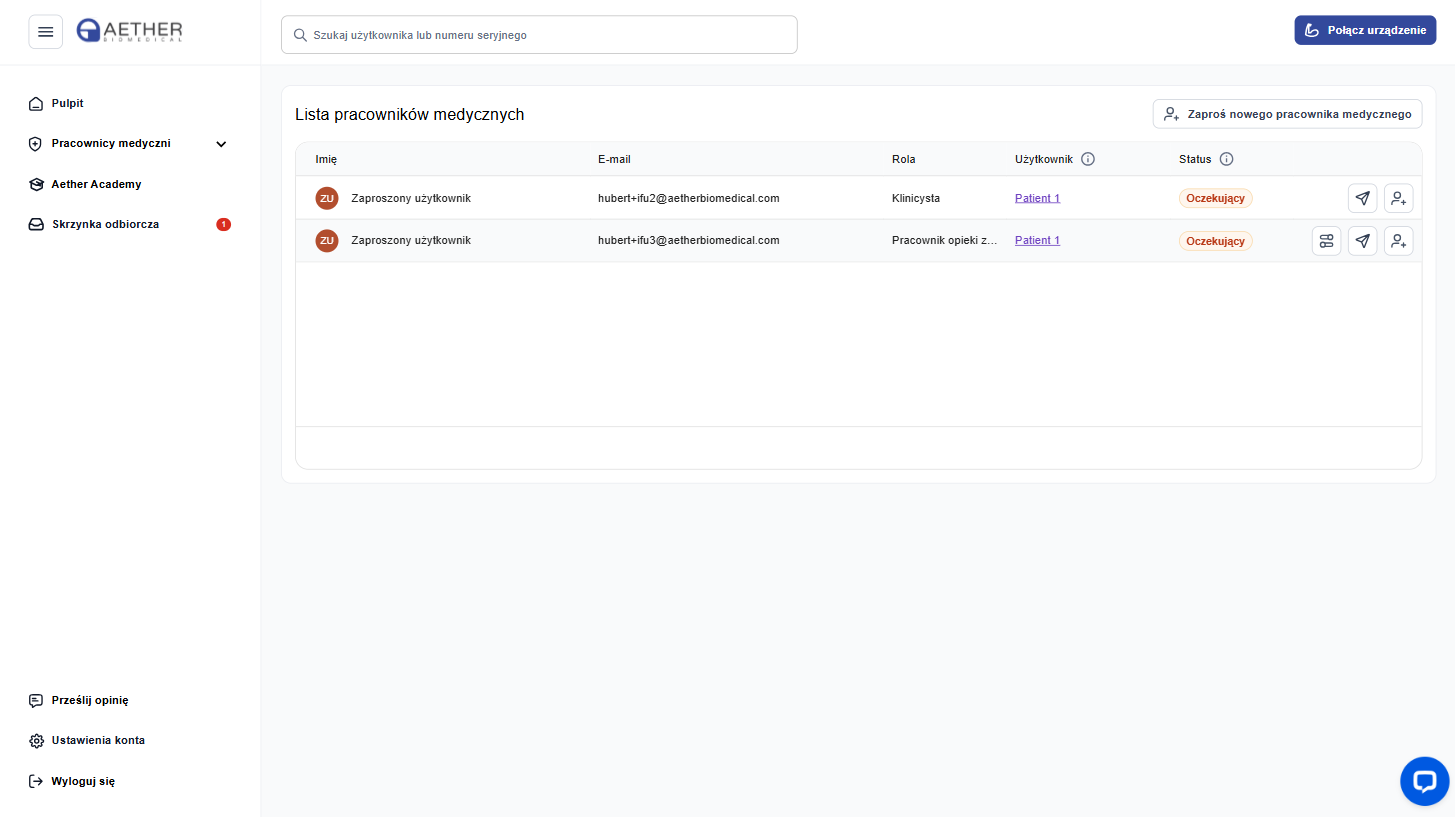Open Patient 1 link in hubert+ifu3 row
The height and width of the screenshot is (817, 1455).
coord(1037,240)
